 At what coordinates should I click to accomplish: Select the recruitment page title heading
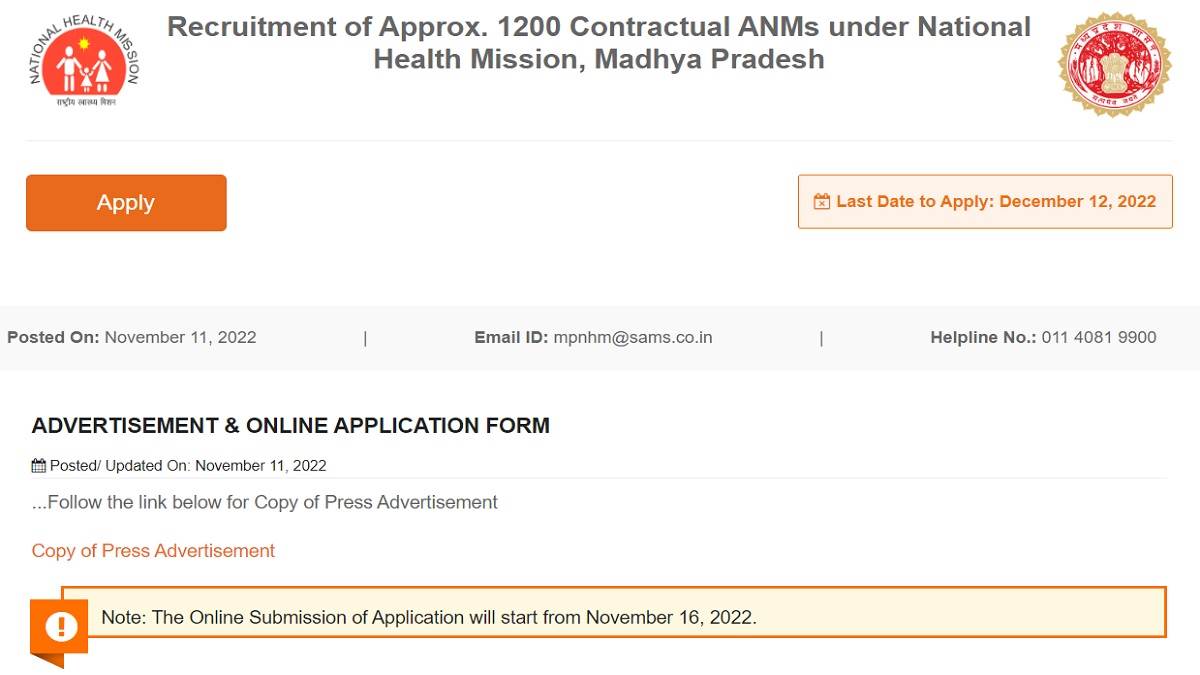600,42
